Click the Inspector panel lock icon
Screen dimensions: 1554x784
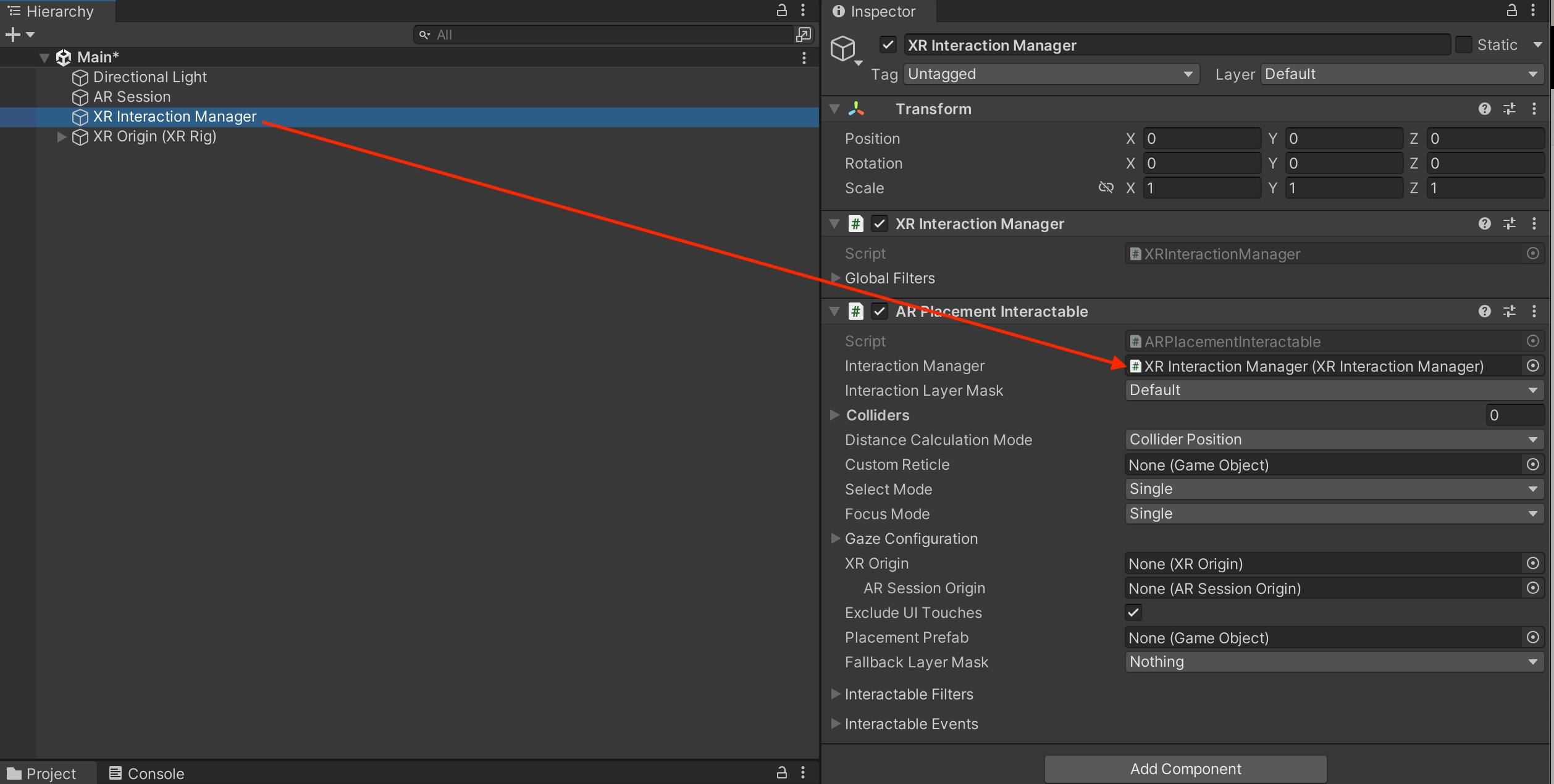coord(1511,10)
